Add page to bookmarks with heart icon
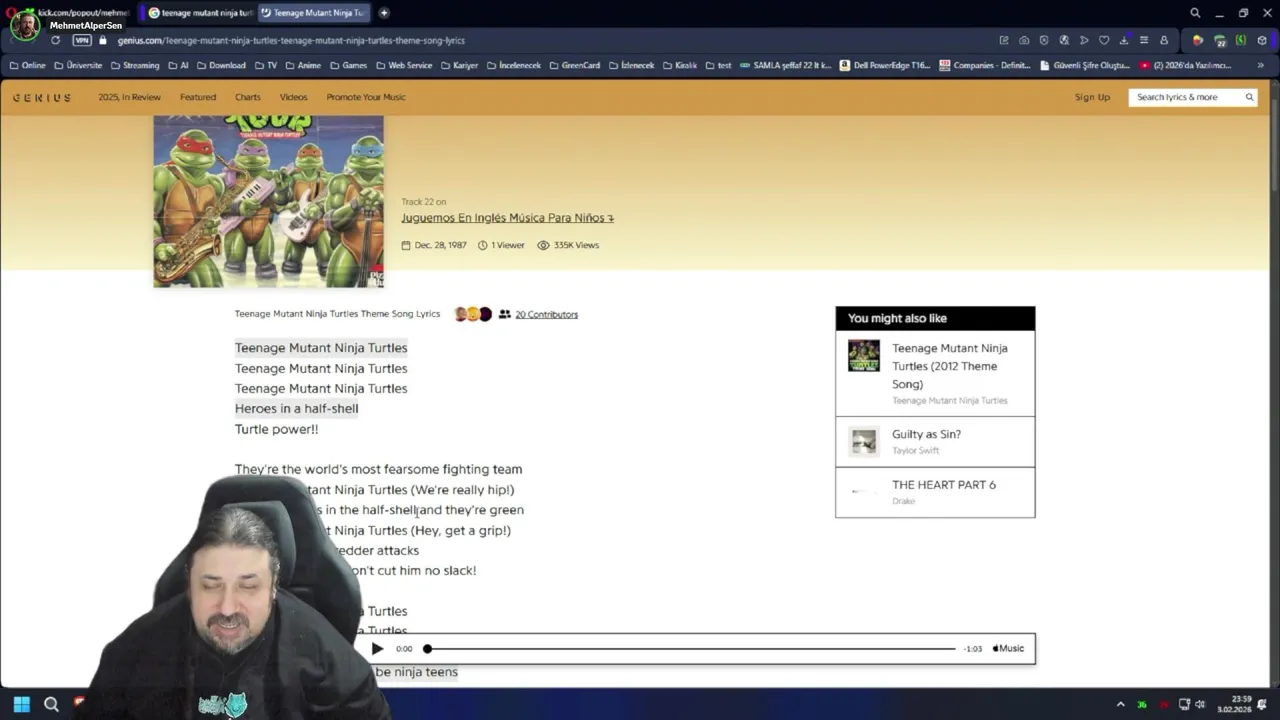This screenshot has width=1280, height=720. (x=1104, y=40)
